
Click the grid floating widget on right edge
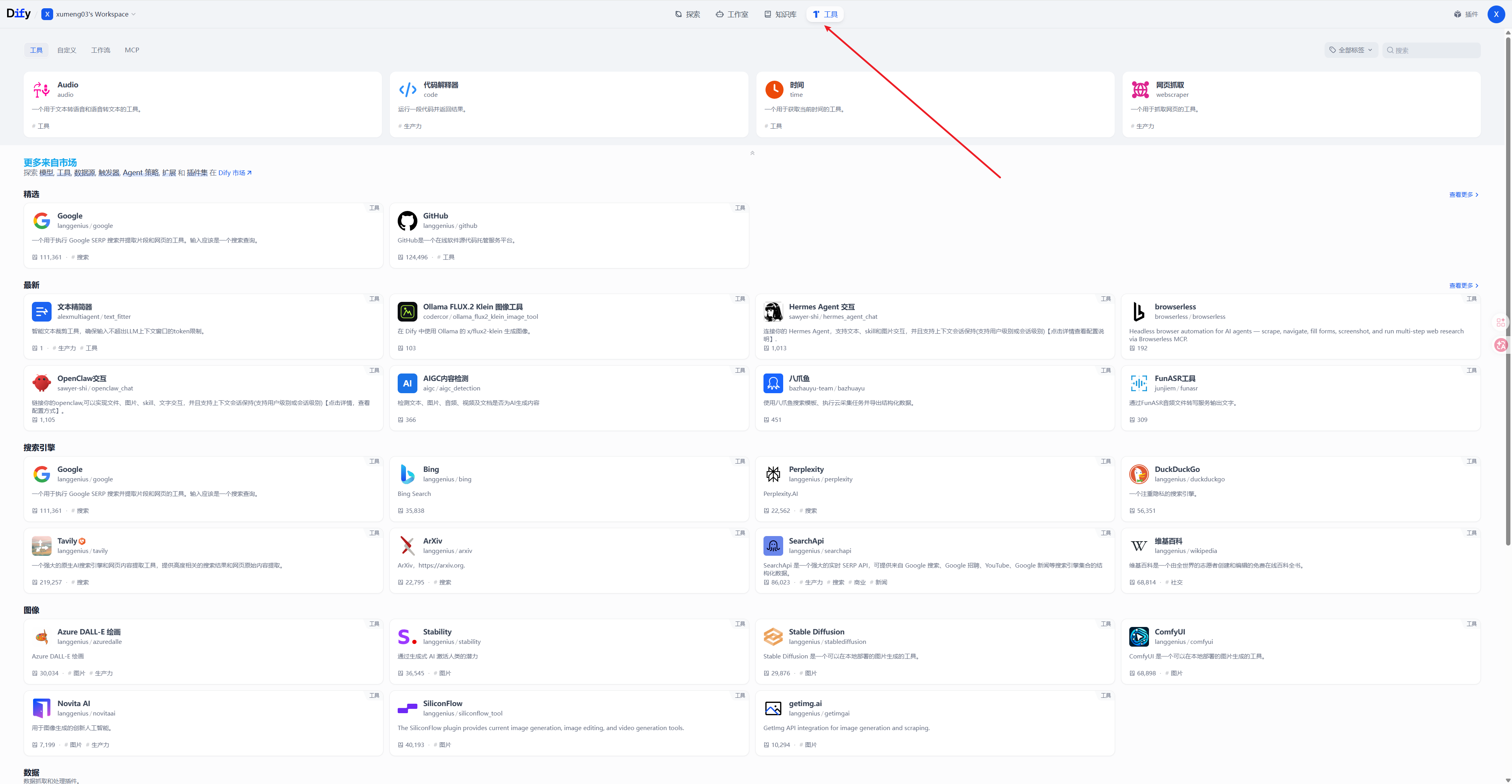coord(1501,322)
